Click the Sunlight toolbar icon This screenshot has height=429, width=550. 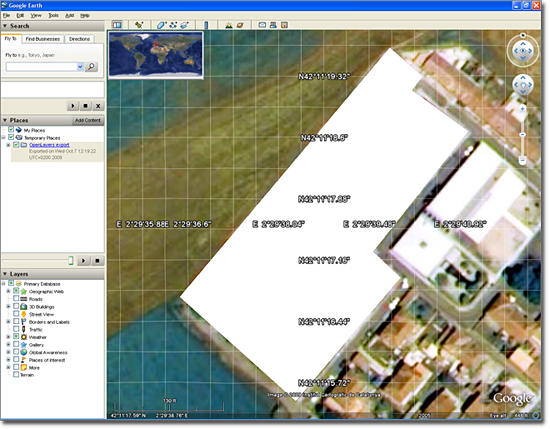pos(229,25)
